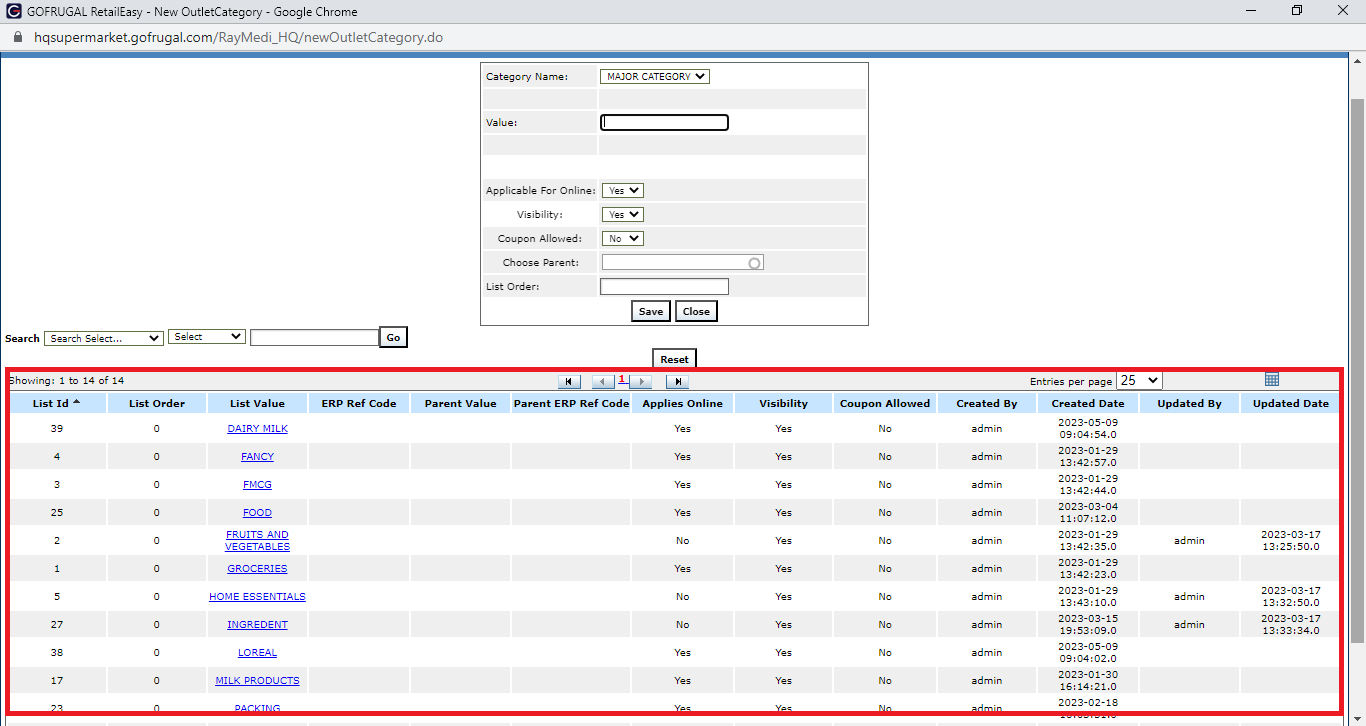Go to the previous page of results

pyautogui.click(x=603, y=381)
